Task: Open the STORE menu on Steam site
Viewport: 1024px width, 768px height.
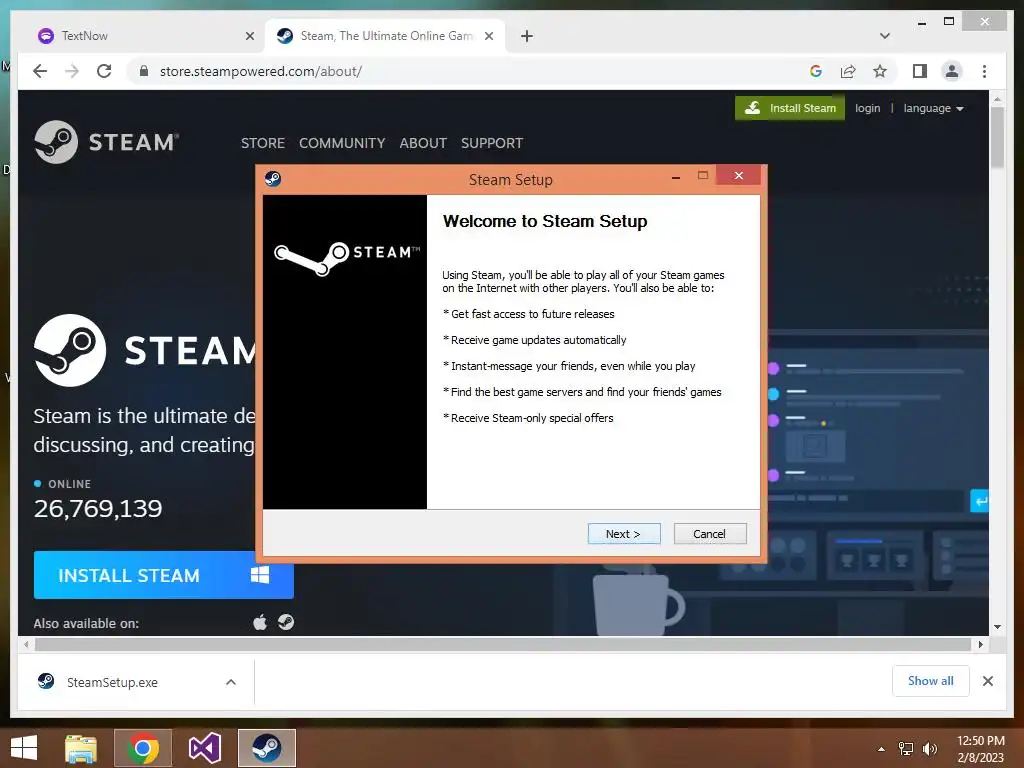Action: click(x=263, y=143)
